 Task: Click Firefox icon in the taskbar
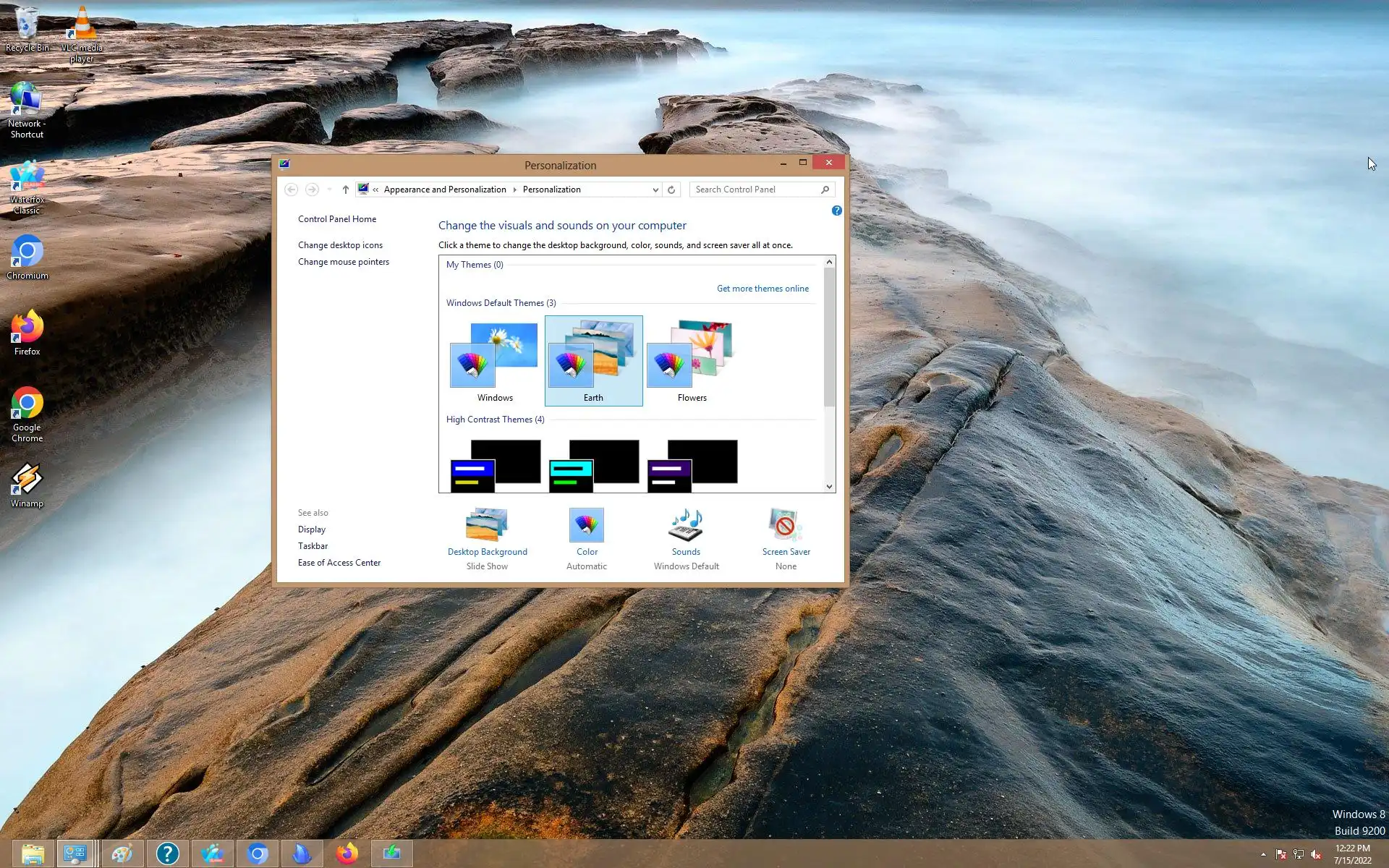point(347,854)
